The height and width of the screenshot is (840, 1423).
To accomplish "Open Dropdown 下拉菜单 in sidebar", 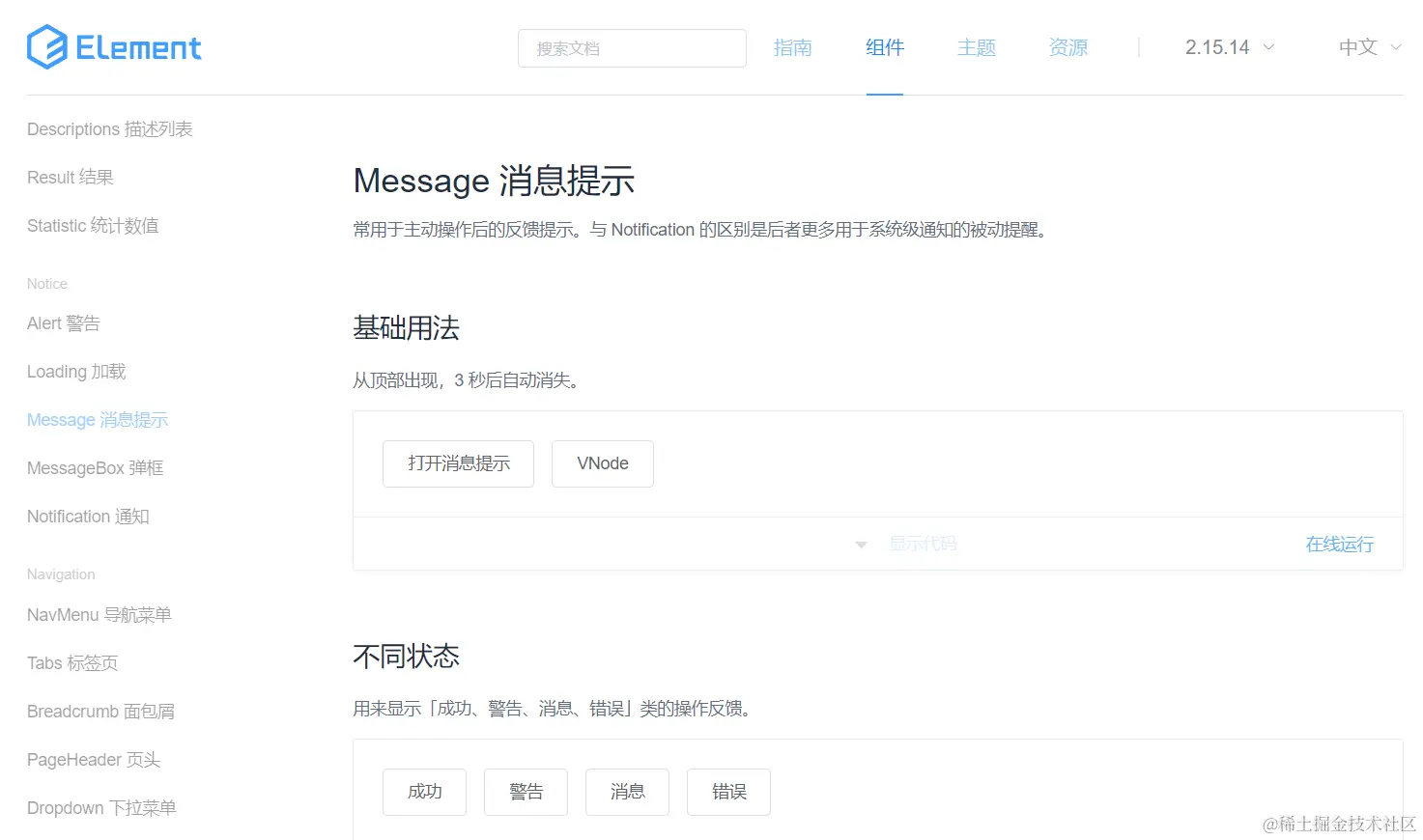I will click(101, 808).
